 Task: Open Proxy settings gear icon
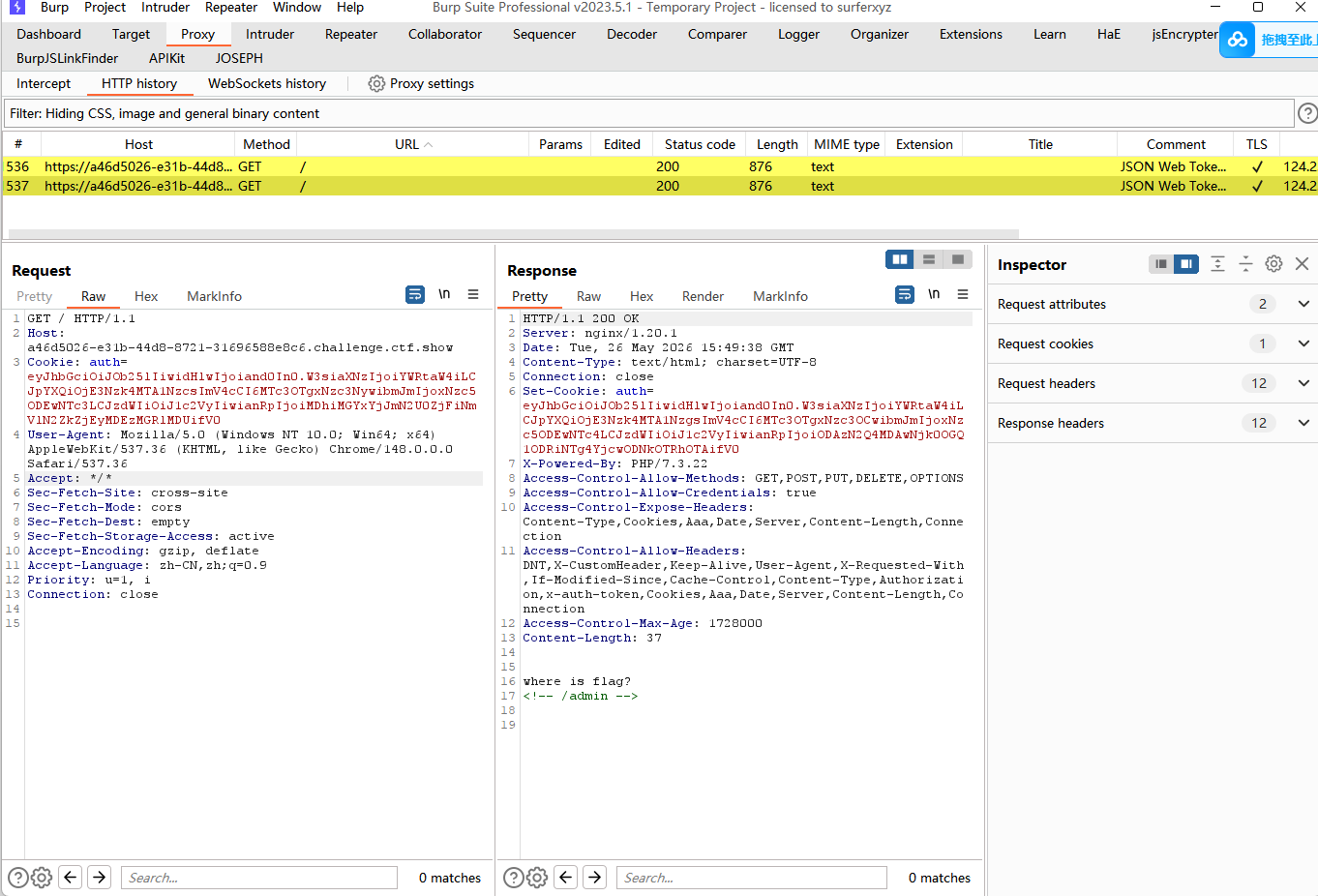coord(376,84)
